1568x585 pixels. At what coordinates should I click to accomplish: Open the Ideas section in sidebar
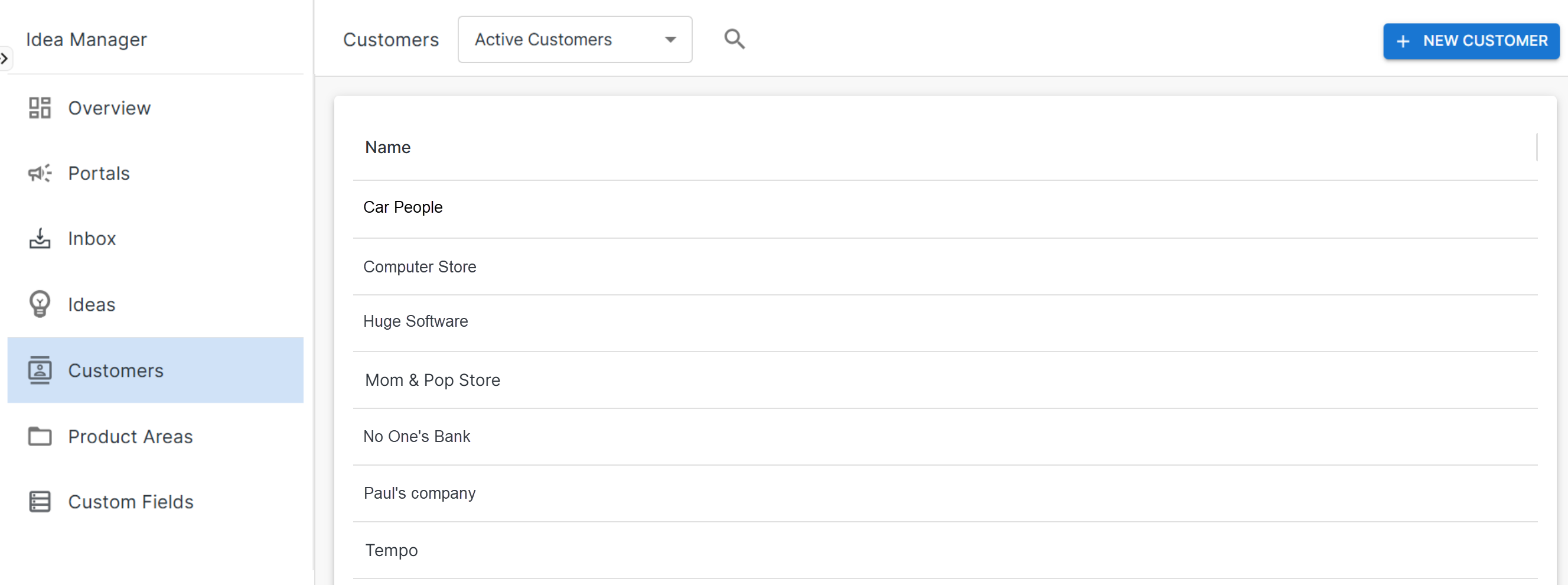coord(92,304)
